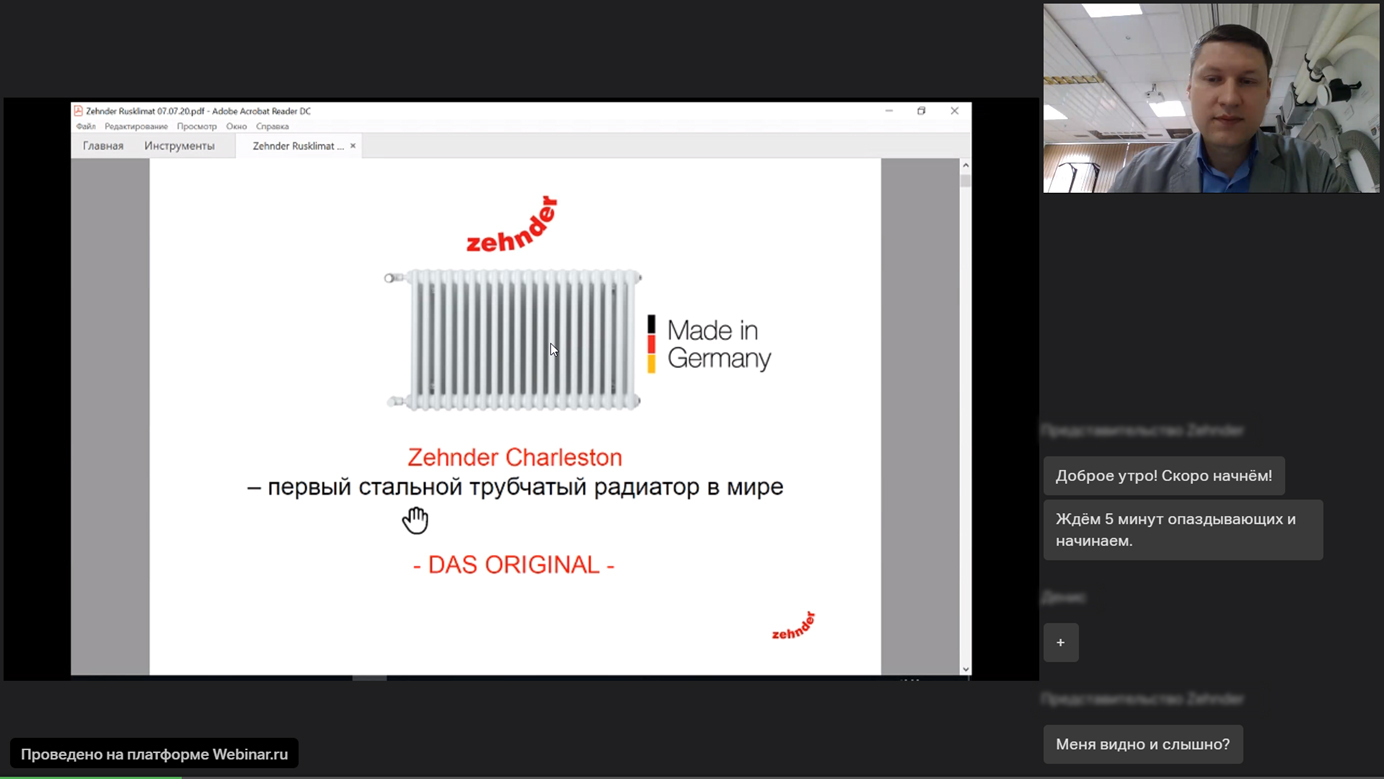Click the scroll down arrow of PDF scrollbar

(x=965, y=669)
